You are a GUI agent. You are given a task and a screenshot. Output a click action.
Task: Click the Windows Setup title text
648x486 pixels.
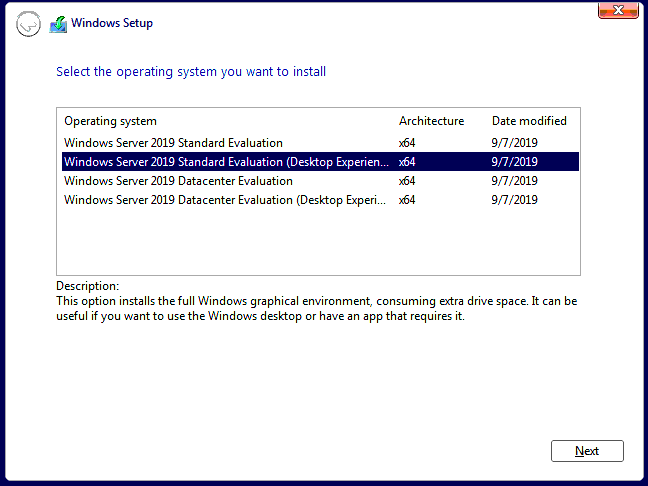tap(112, 23)
